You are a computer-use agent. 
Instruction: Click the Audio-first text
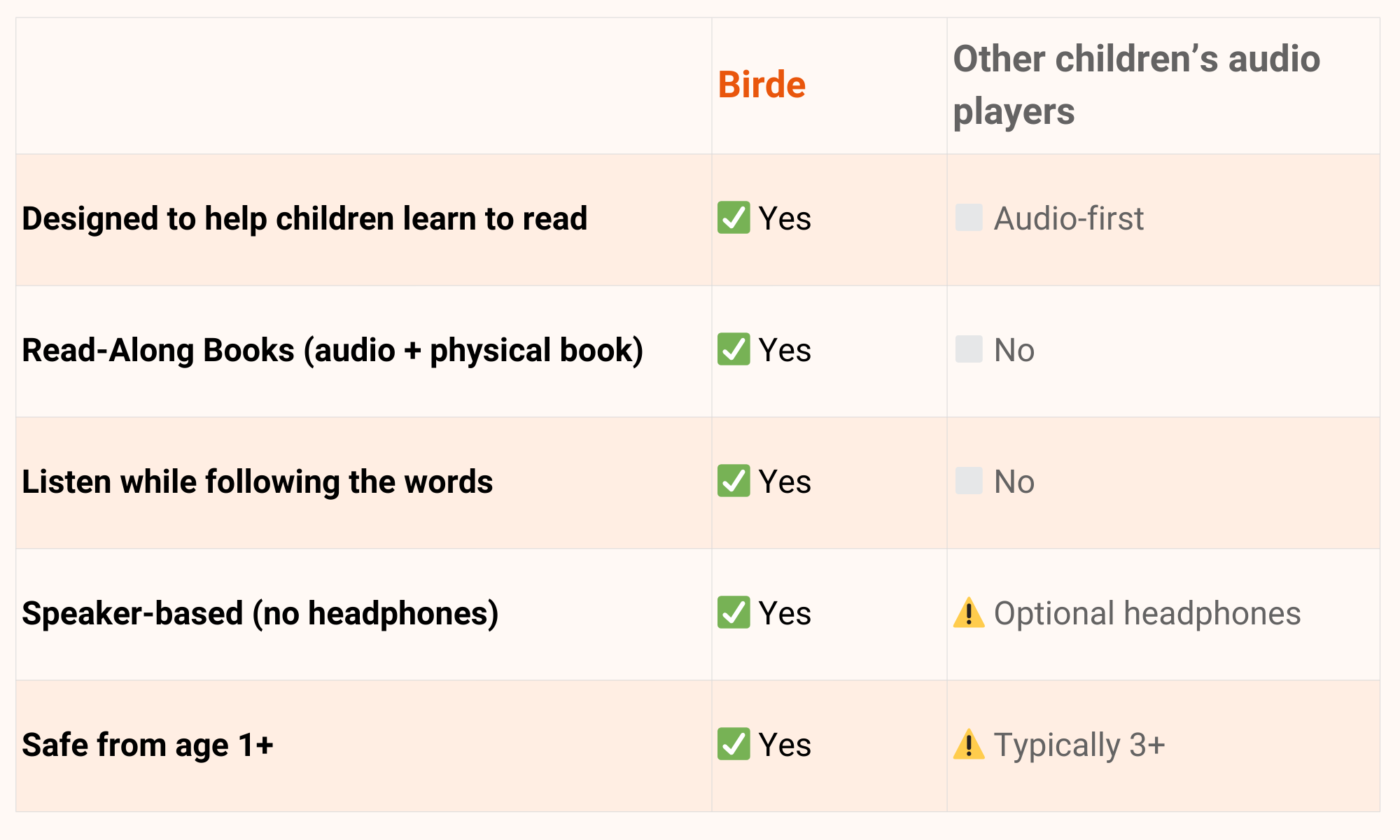point(1068,218)
